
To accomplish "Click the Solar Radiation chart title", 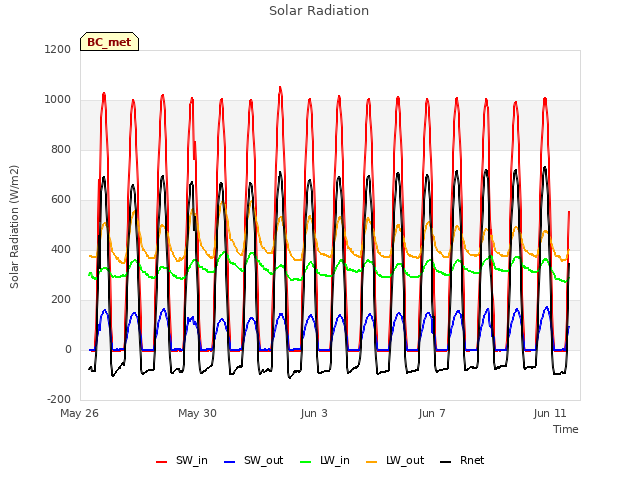I will pos(319,11).
